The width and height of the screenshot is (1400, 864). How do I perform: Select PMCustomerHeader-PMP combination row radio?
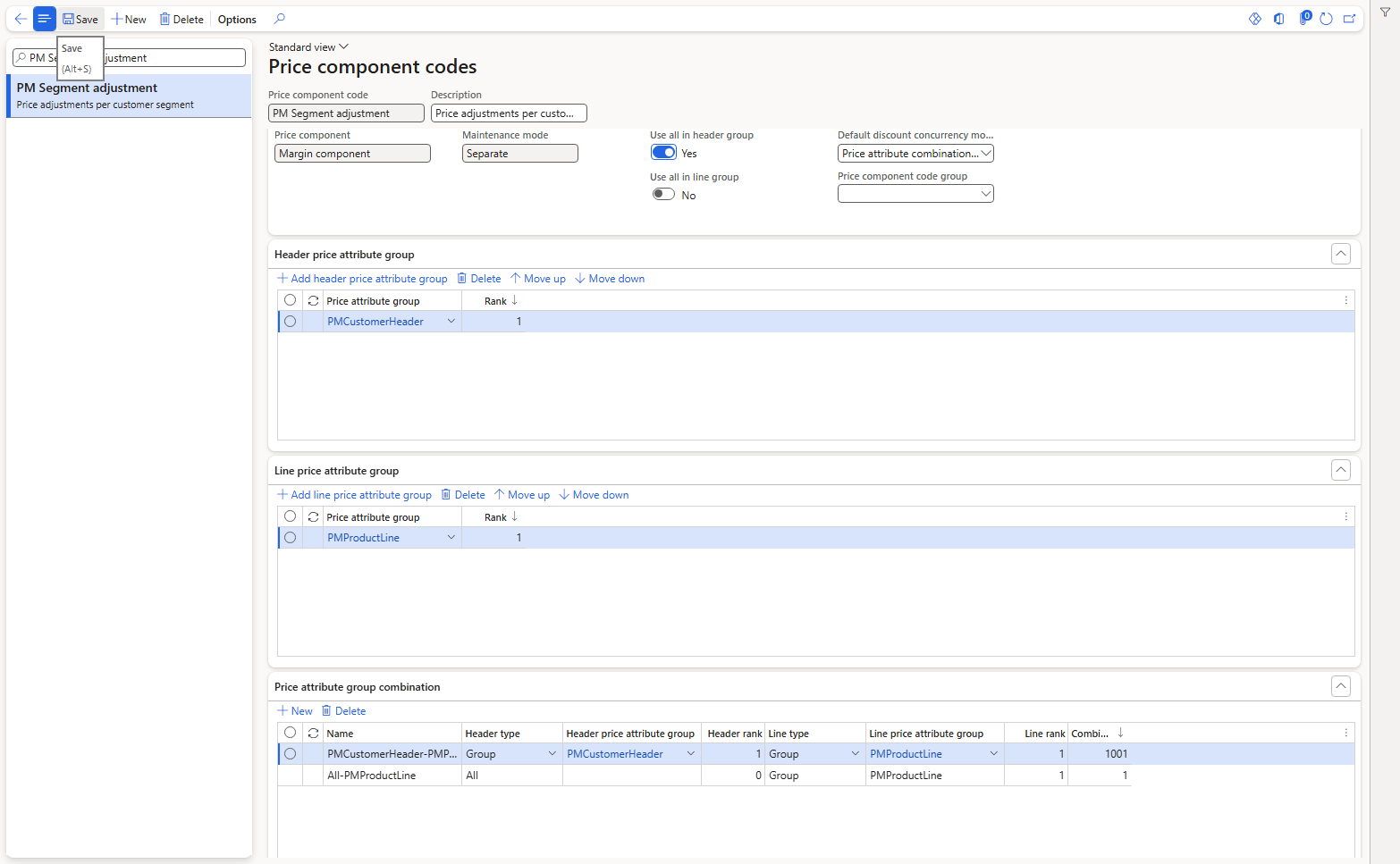tap(290, 754)
